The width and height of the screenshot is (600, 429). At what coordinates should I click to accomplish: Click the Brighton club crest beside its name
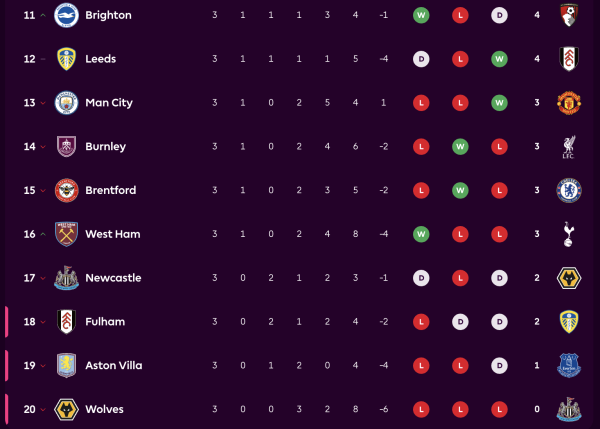(x=67, y=15)
